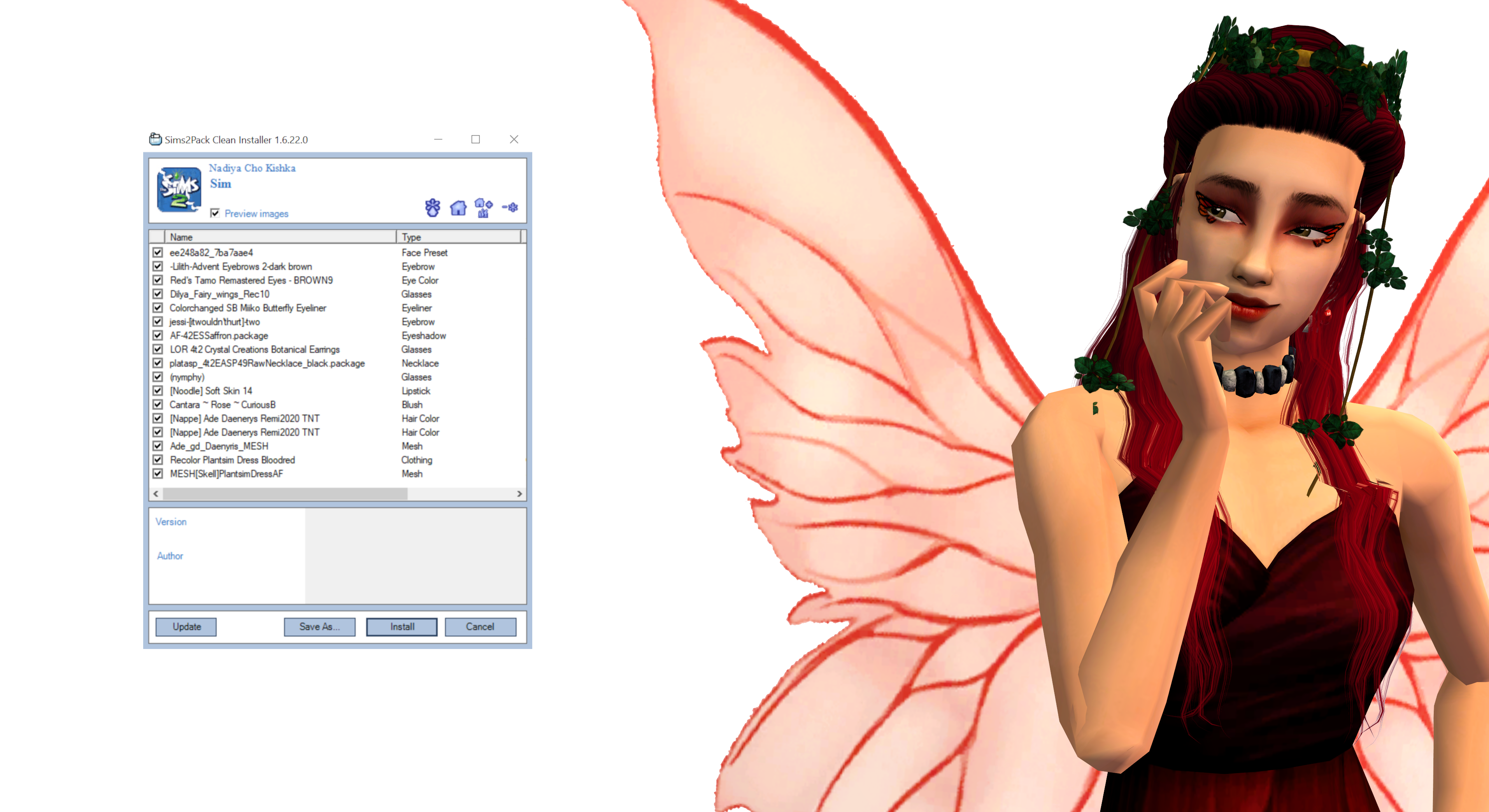Uncheck platasp_4t2EASP49RawNecklace_black.package checkbox
The image size is (1489, 812).
(157, 363)
